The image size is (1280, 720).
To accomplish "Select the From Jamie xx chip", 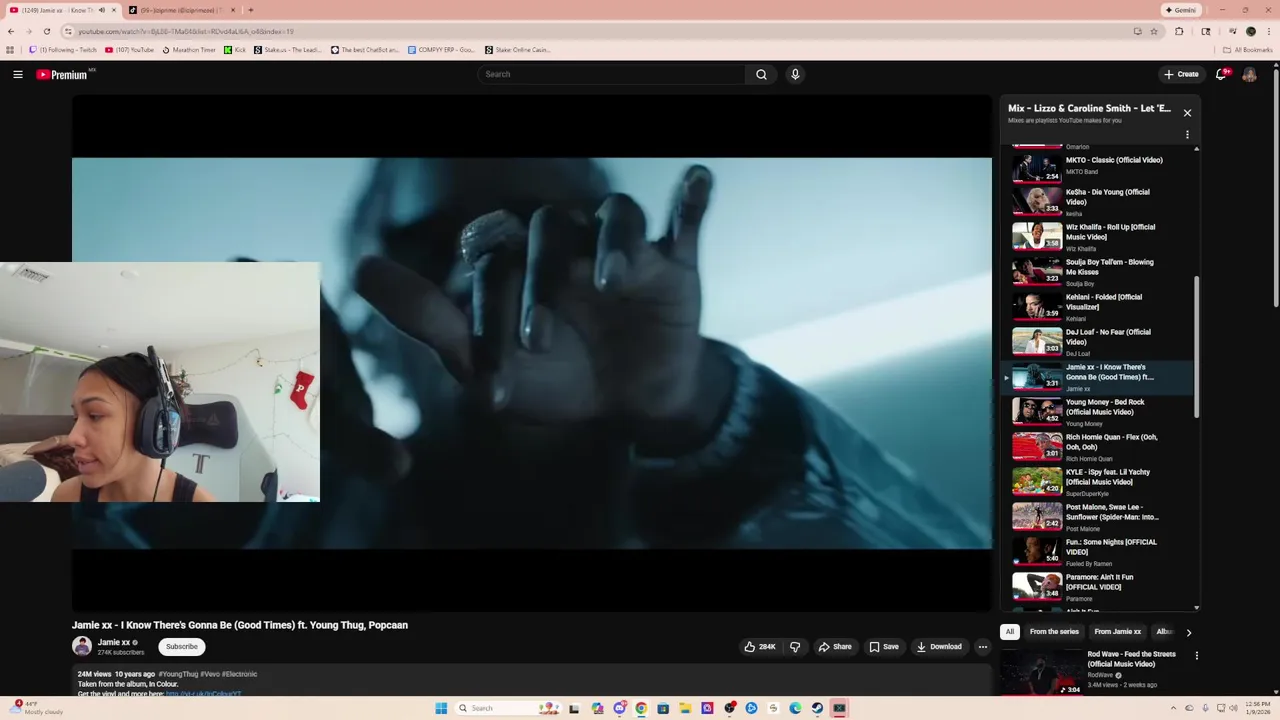I will pyautogui.click(x=1117, y=632).
